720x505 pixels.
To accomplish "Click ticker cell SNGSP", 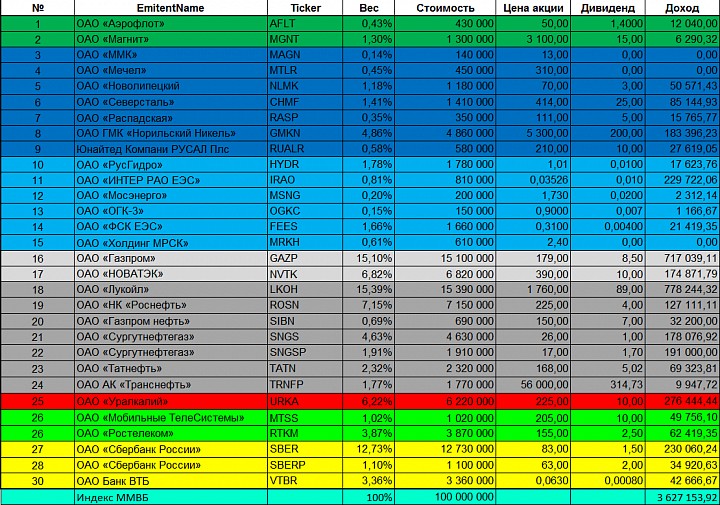I will (305, 353).
